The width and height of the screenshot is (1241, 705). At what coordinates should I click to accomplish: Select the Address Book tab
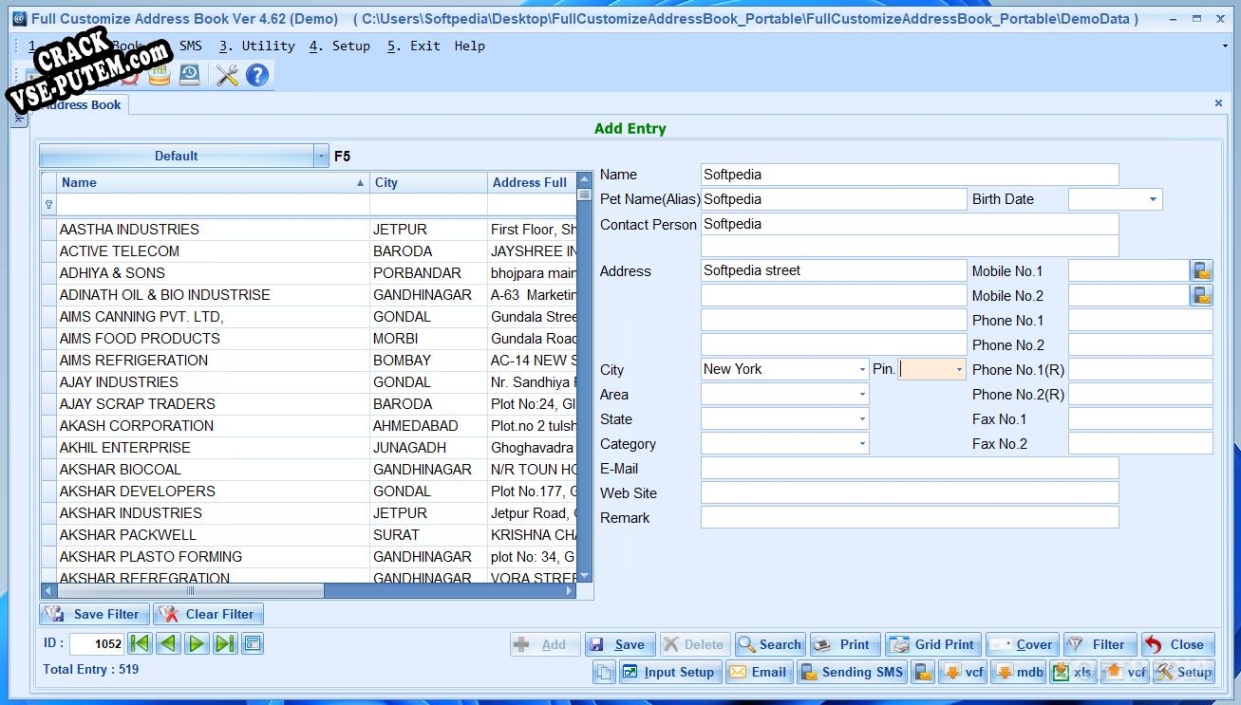[x=80, y=105]
